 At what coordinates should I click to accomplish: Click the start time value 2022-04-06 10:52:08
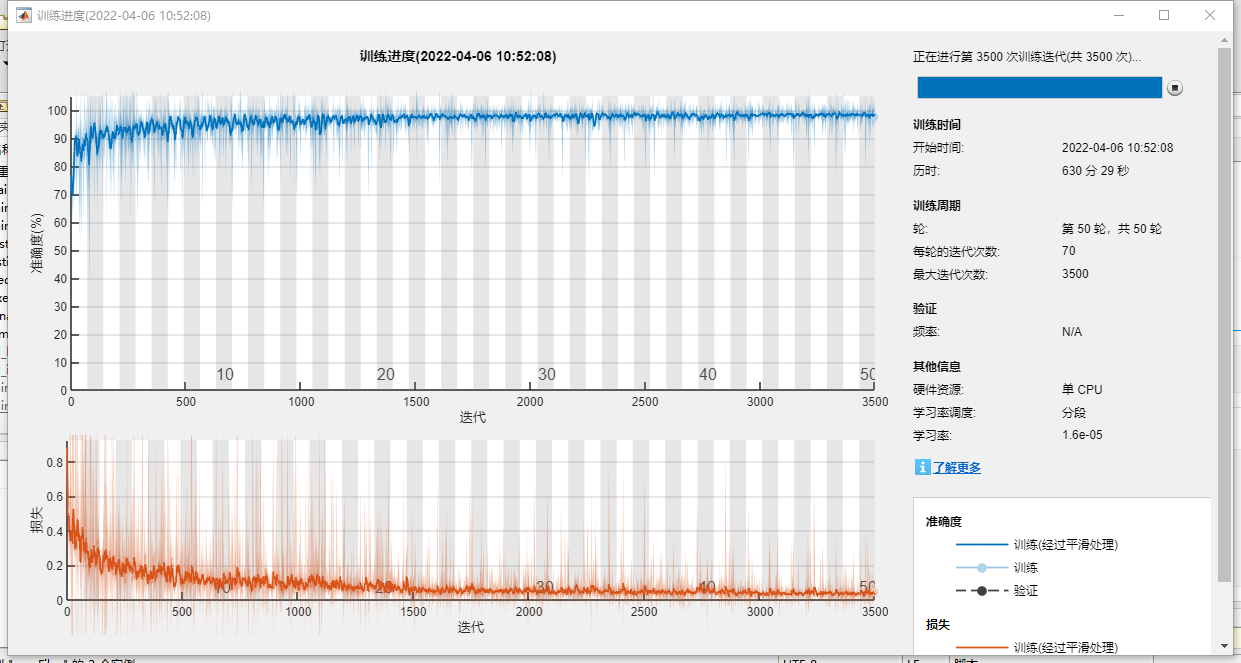(x=1117, y=148)
